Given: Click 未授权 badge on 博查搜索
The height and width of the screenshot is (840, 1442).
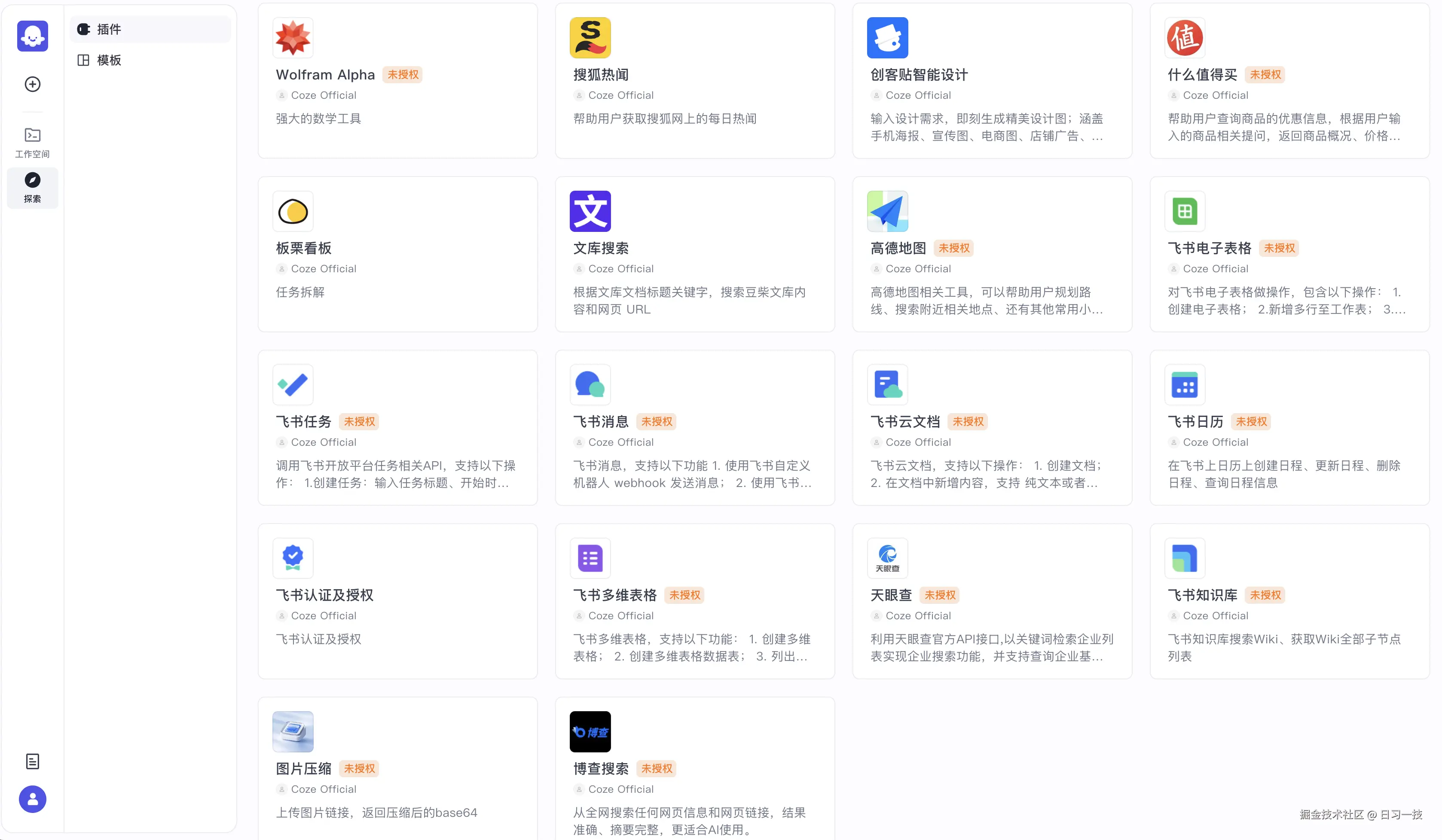Looking at the screenshot, I should click(x=657, y=769).
